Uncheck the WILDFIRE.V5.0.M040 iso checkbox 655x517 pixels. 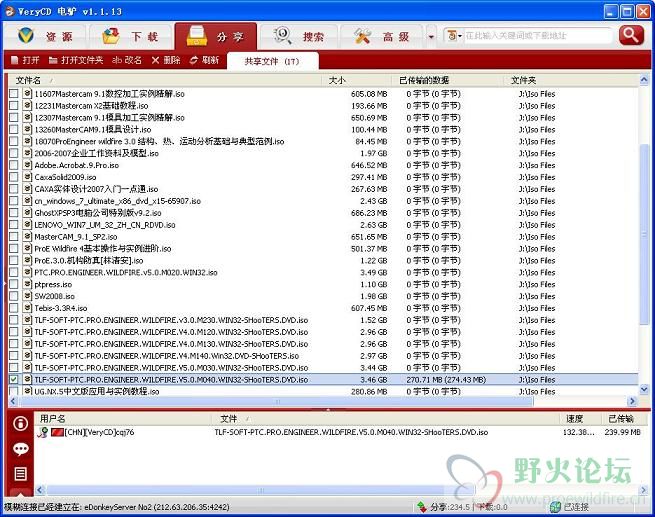[14, 379]
